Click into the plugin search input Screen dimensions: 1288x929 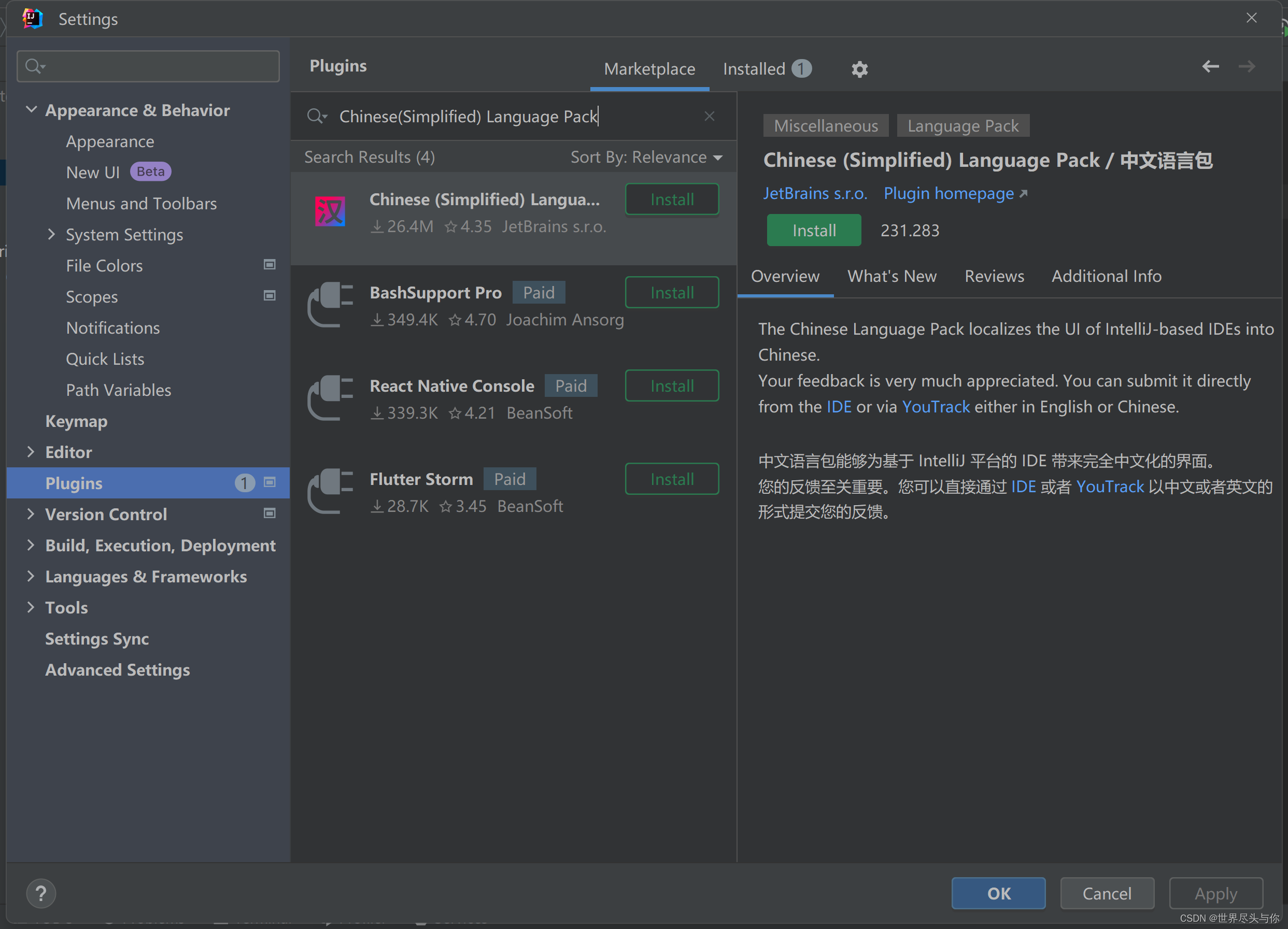[514, 117]
